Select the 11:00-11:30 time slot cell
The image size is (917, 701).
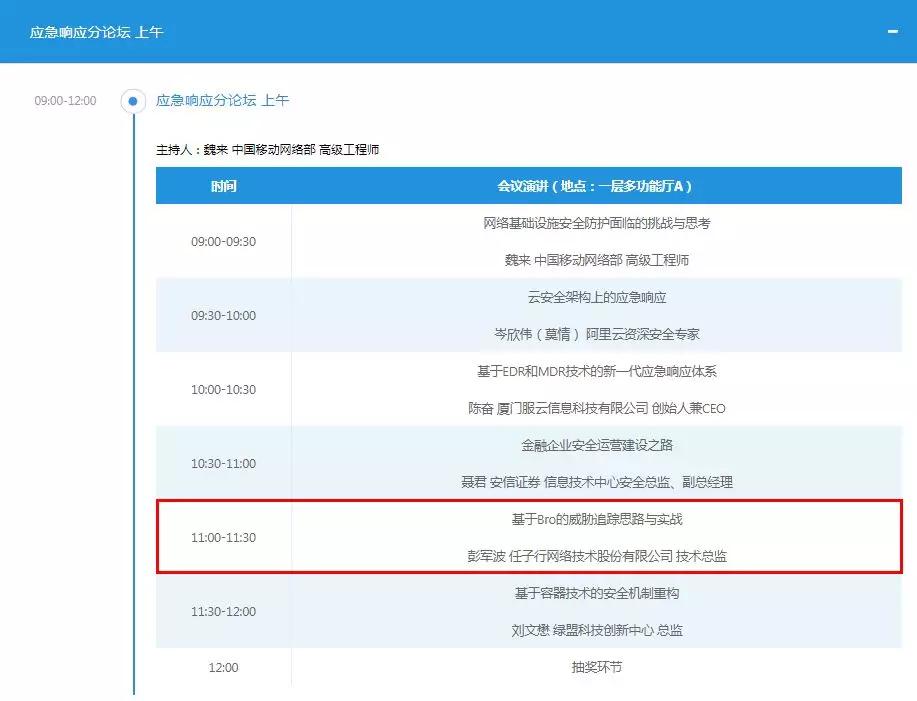click(223, 537)
